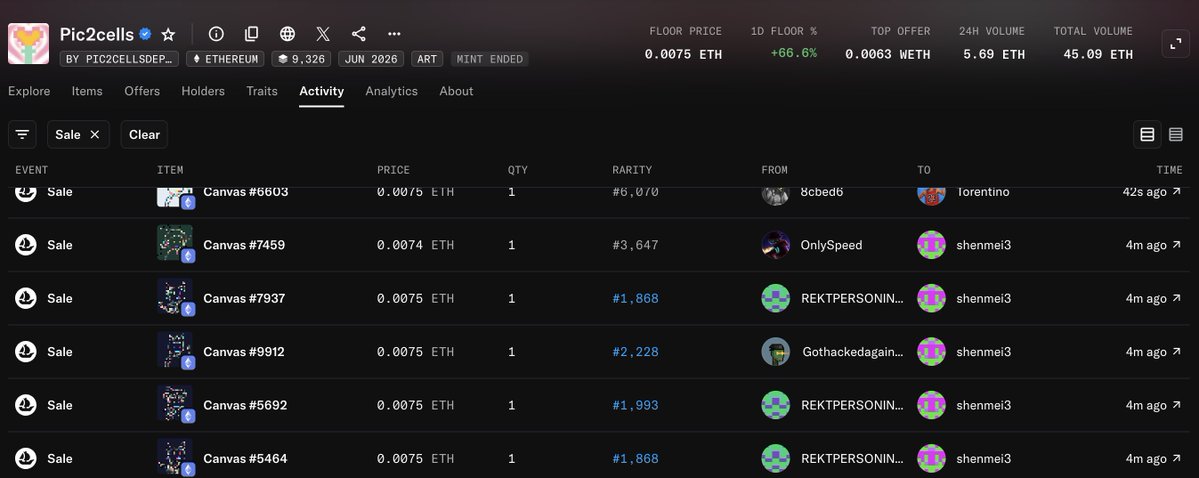Open the Analytics tab
The image size is (1199, 478).
tap(392, 91)
